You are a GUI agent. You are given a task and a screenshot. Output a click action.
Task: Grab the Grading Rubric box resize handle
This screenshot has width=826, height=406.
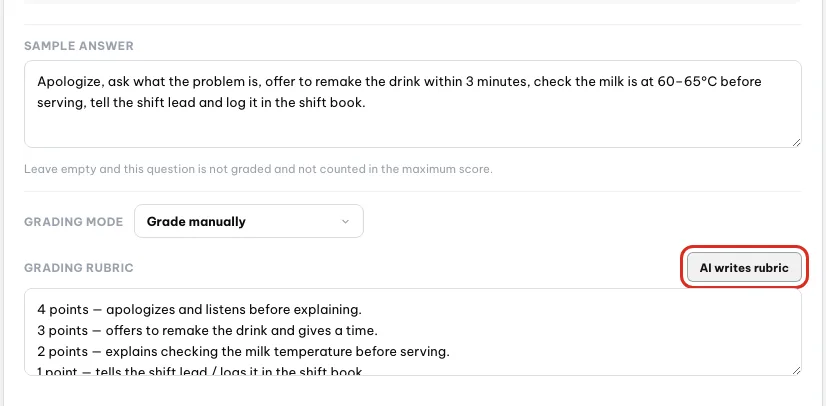point(796,370)
